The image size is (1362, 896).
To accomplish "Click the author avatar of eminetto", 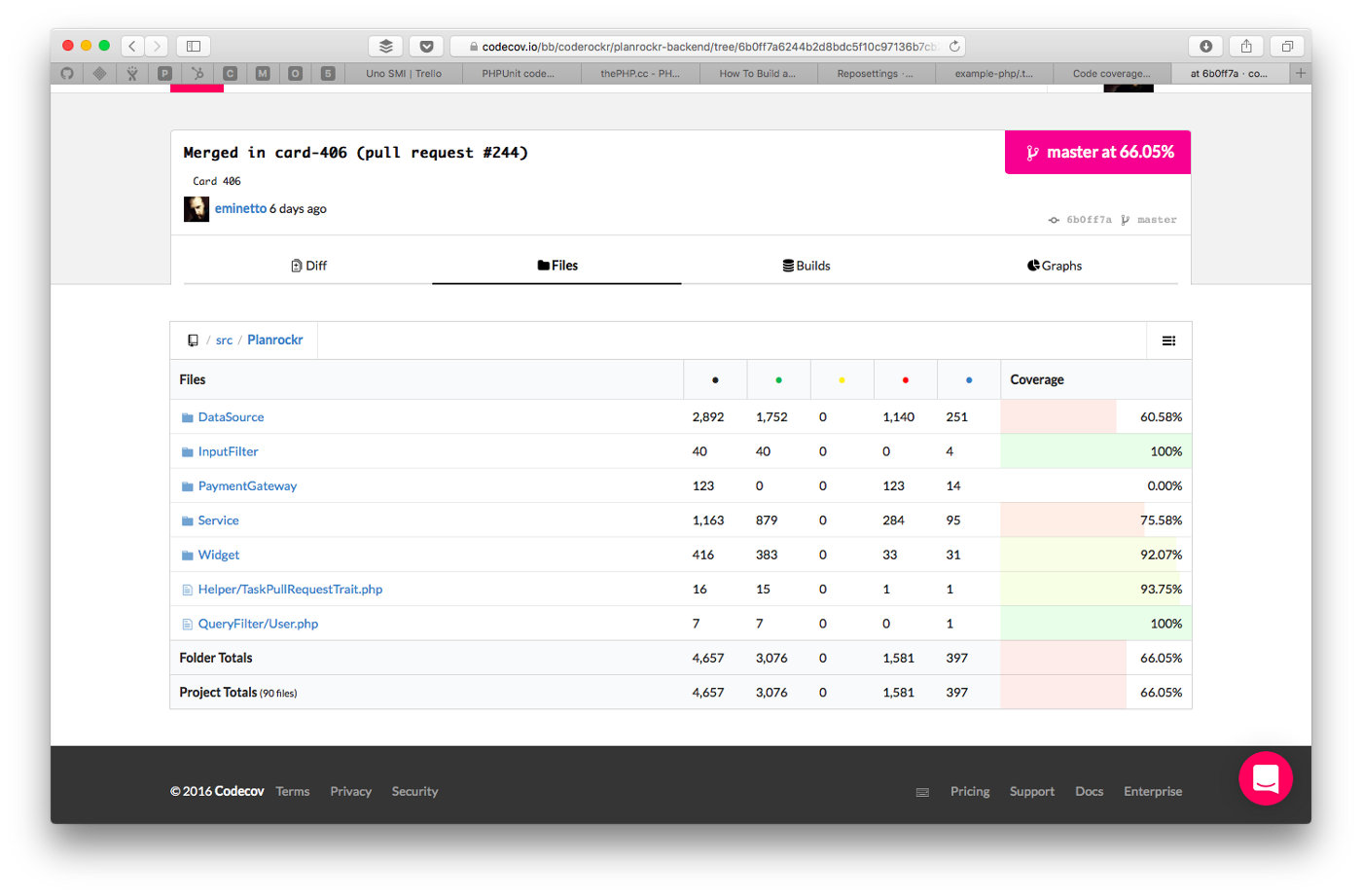I will (x=197, y=209).
